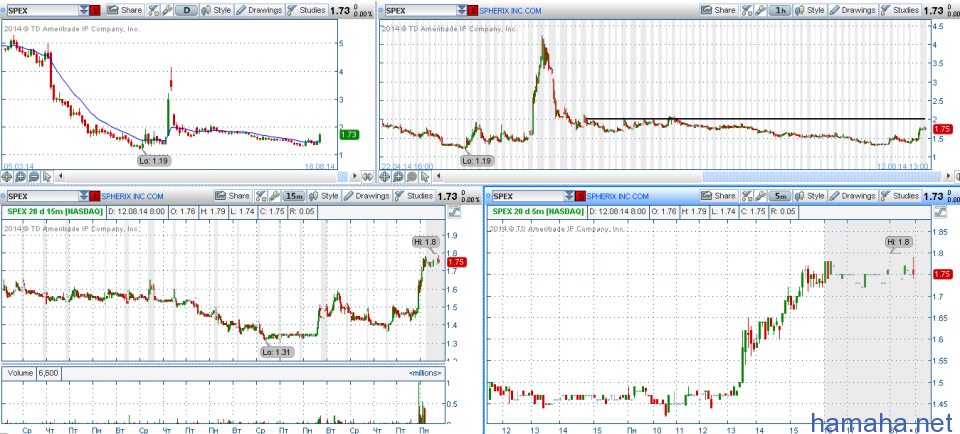Screen dimensions: 960x434
Task: Click red alert badge in daily chart
Action: (95, 10)
